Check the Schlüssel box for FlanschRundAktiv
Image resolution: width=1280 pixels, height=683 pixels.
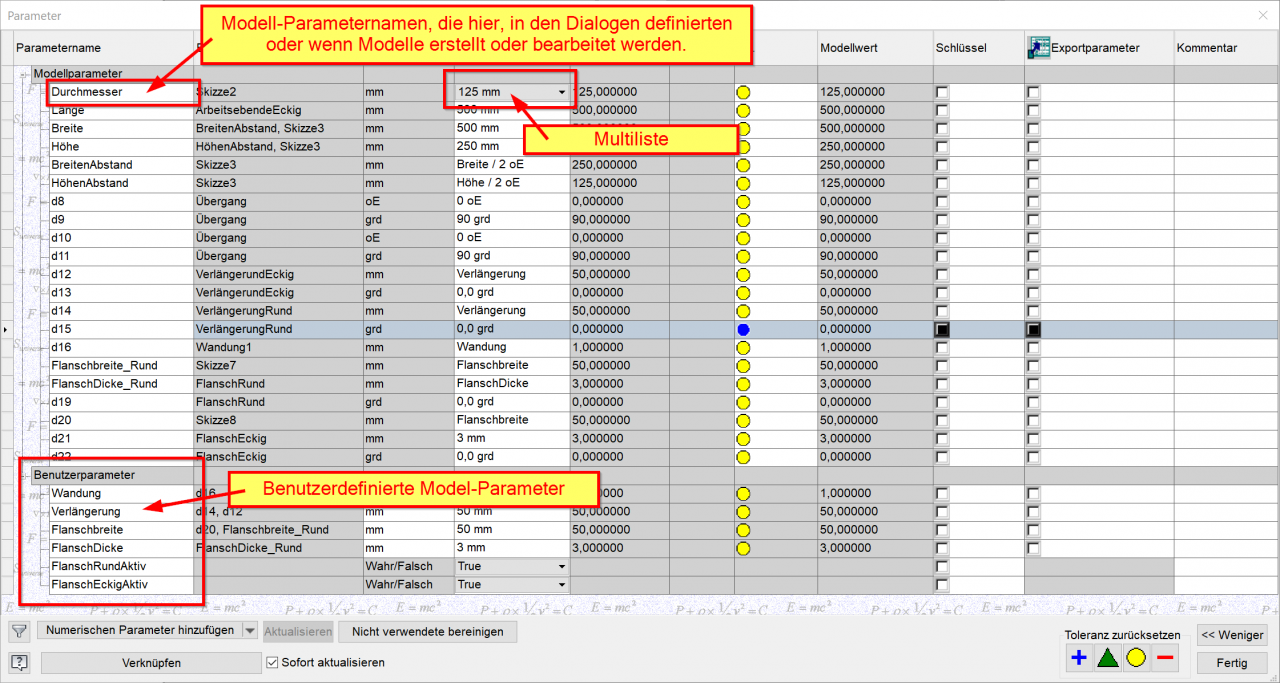point(942,566)
